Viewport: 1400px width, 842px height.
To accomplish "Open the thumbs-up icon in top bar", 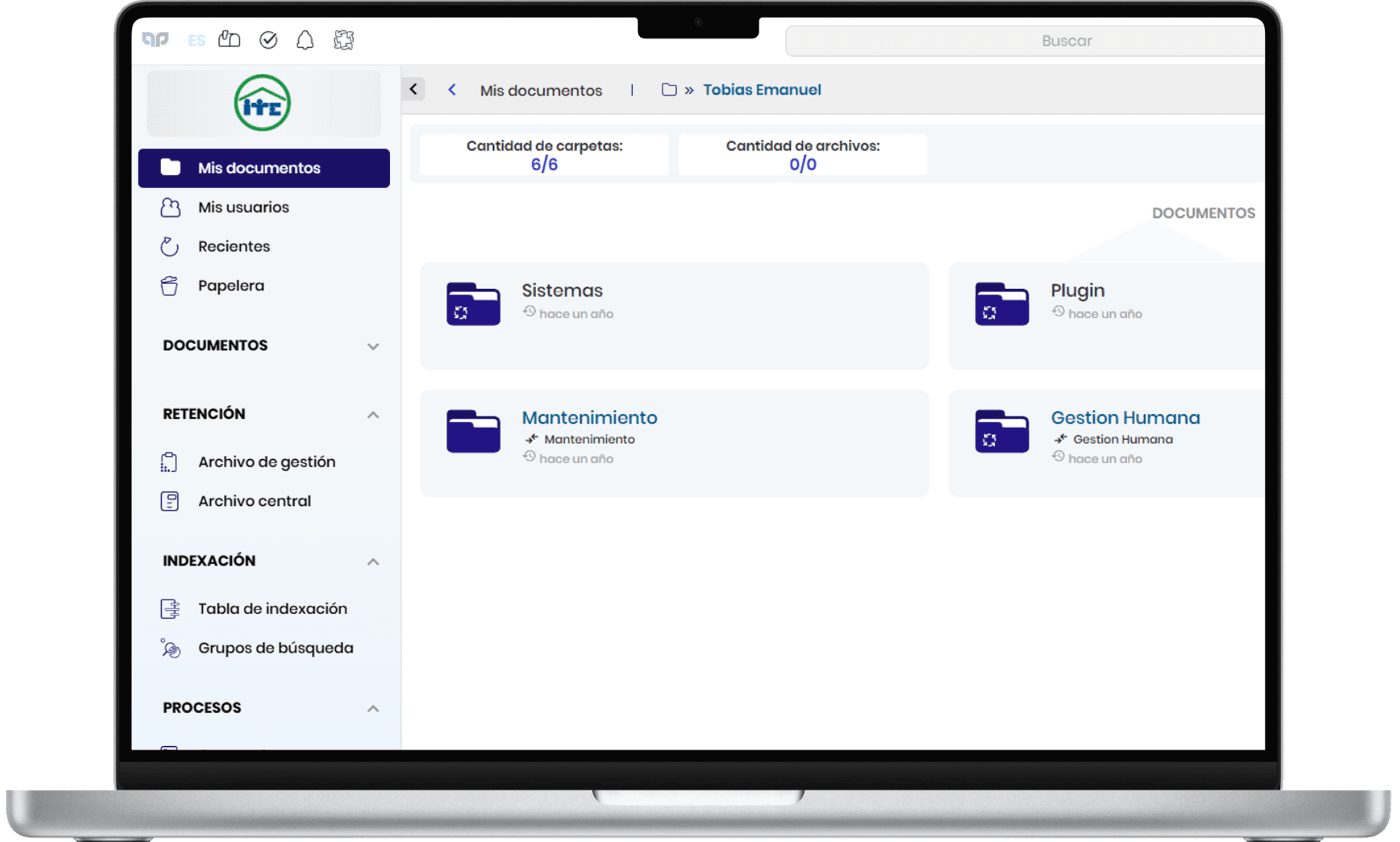I will pyautogui.click(x=229, y=40).
